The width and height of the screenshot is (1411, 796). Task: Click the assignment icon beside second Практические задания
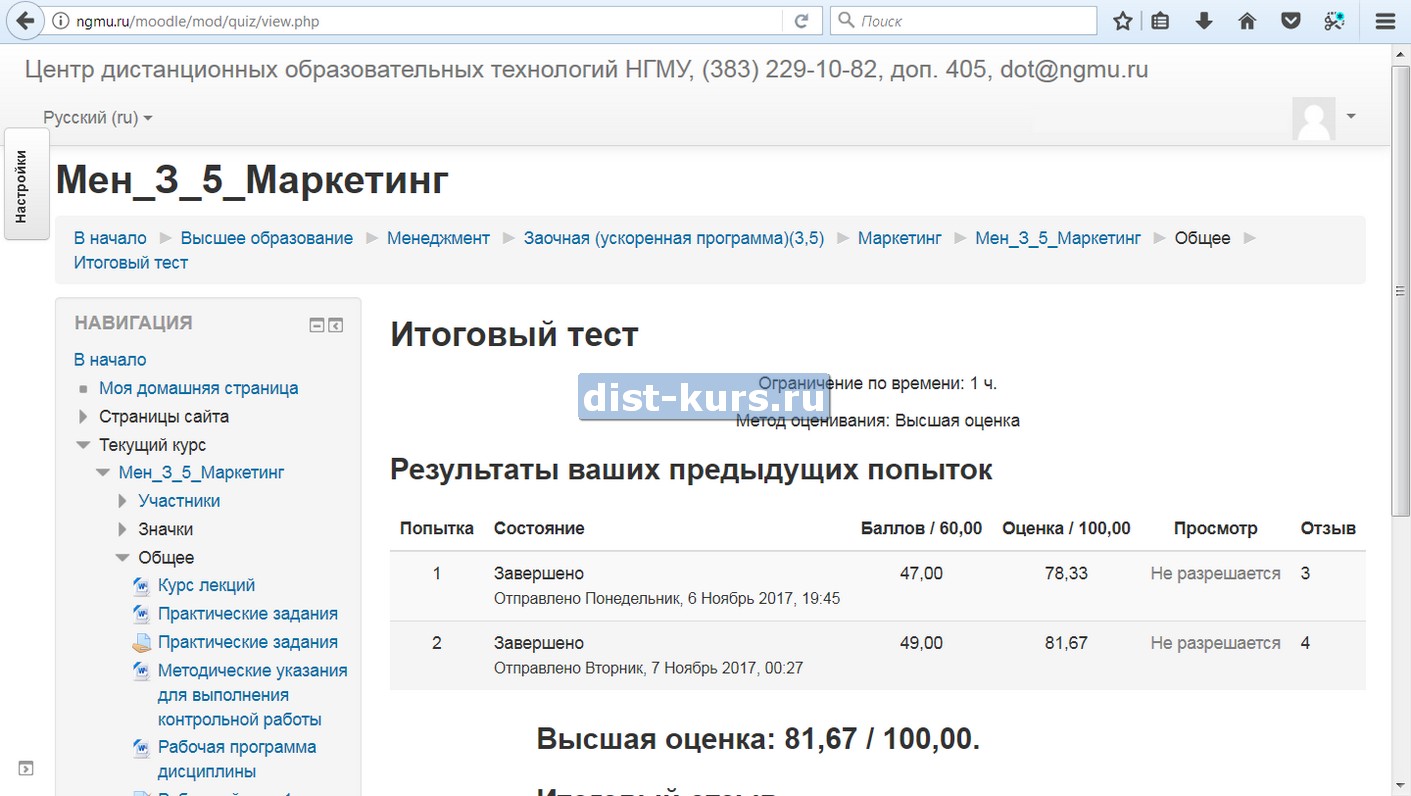pos(141,643)
